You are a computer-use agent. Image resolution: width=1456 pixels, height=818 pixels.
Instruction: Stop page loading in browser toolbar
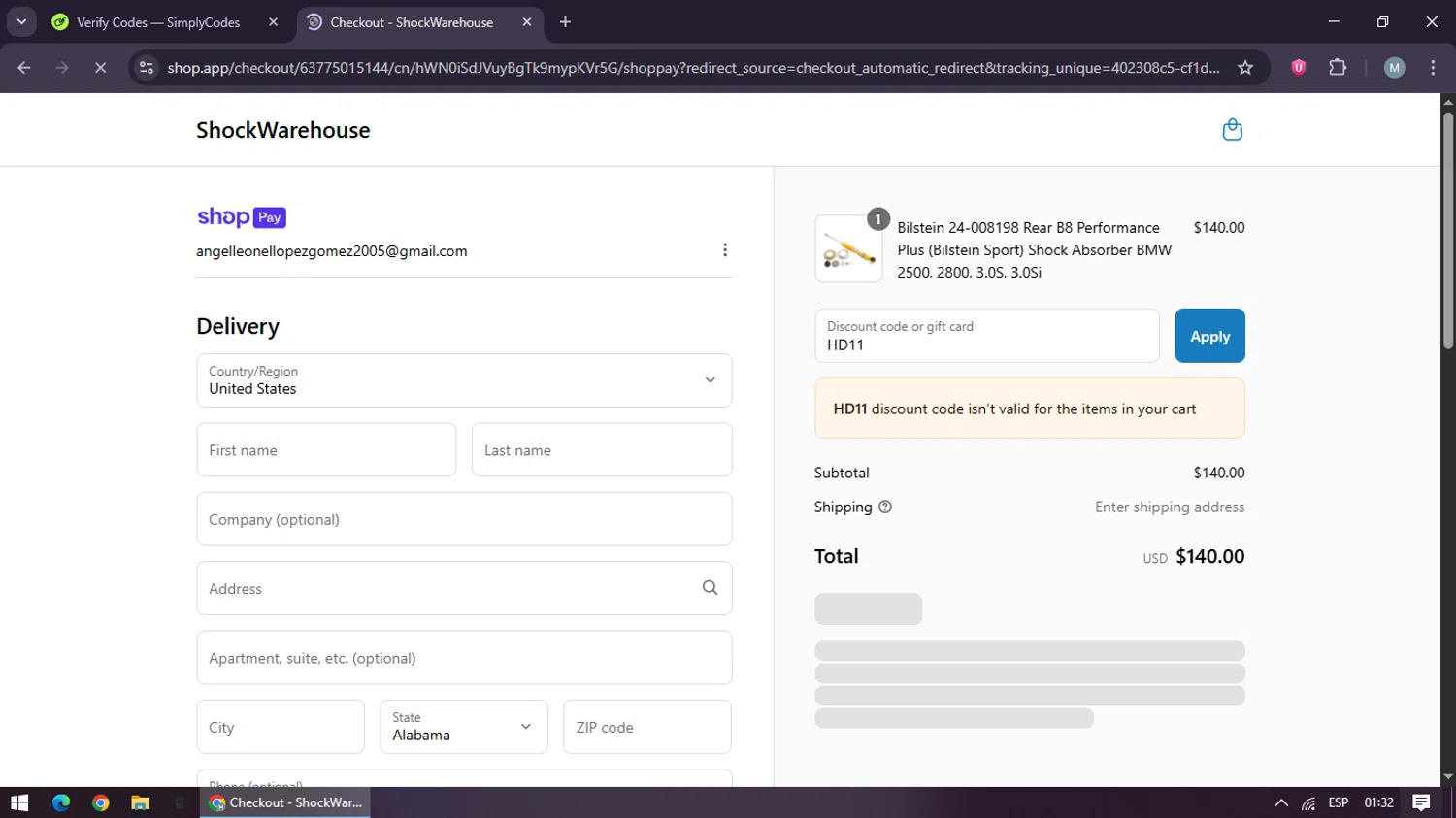tap(100, 68)
